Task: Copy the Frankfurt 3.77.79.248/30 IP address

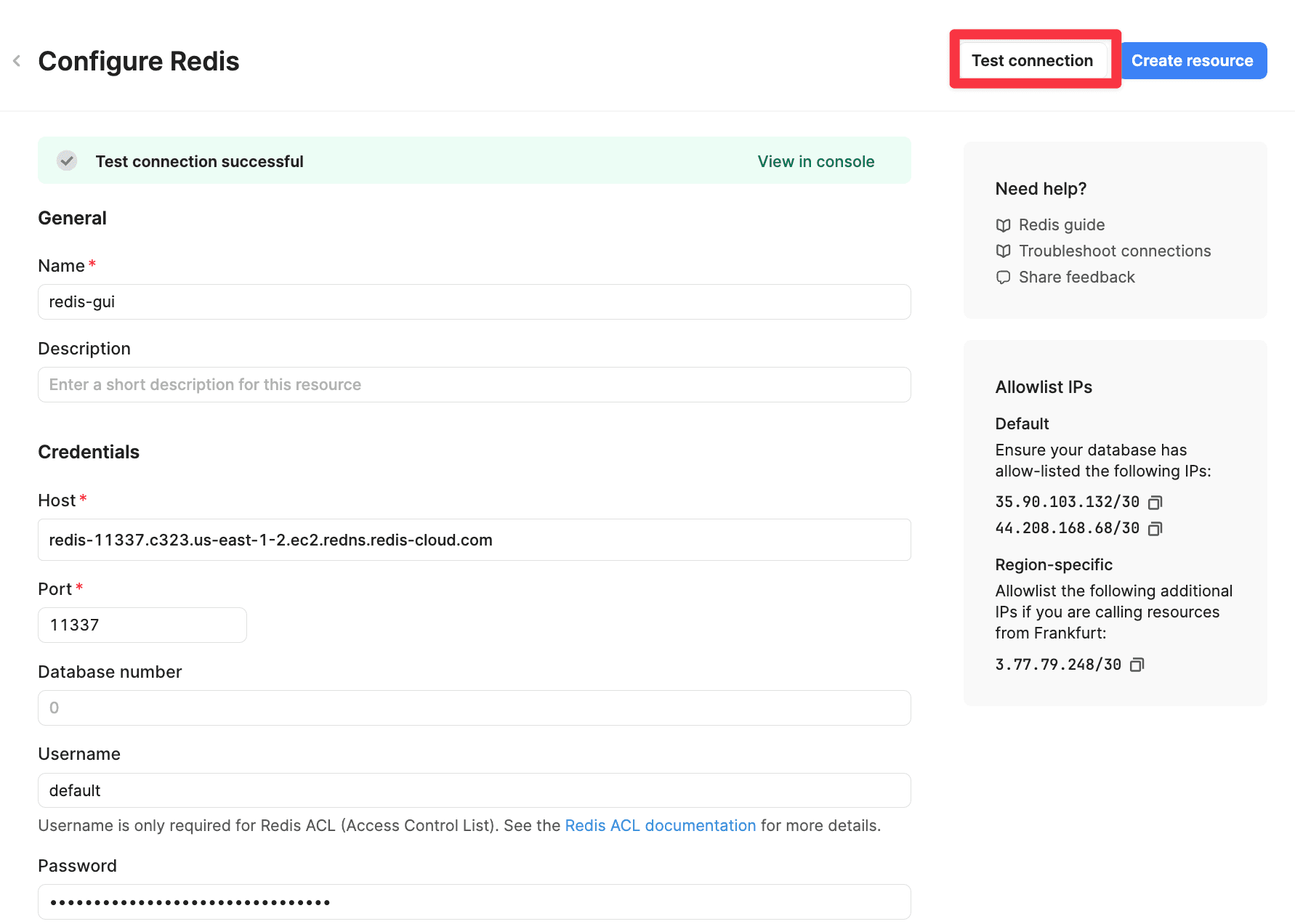Action: (1137, 665)
